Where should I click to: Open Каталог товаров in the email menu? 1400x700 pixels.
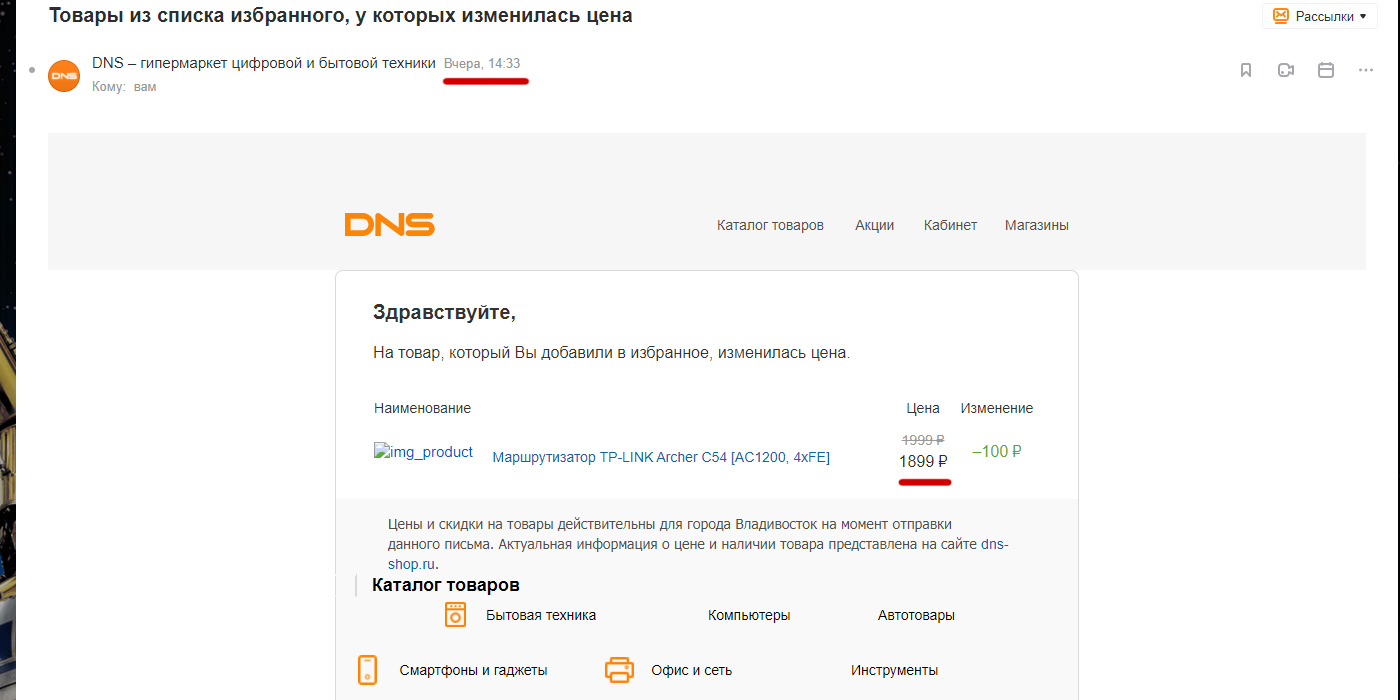(x=770, y=225)
